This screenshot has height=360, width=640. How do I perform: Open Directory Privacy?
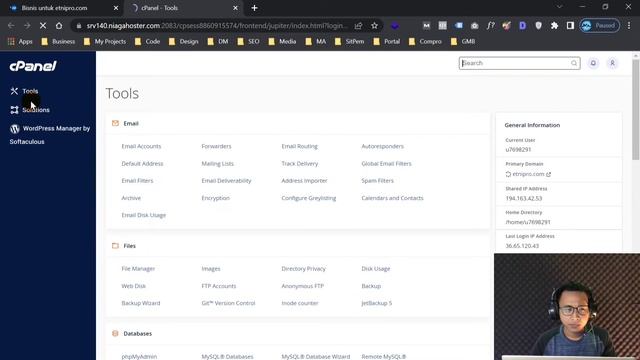pos(303,269)
